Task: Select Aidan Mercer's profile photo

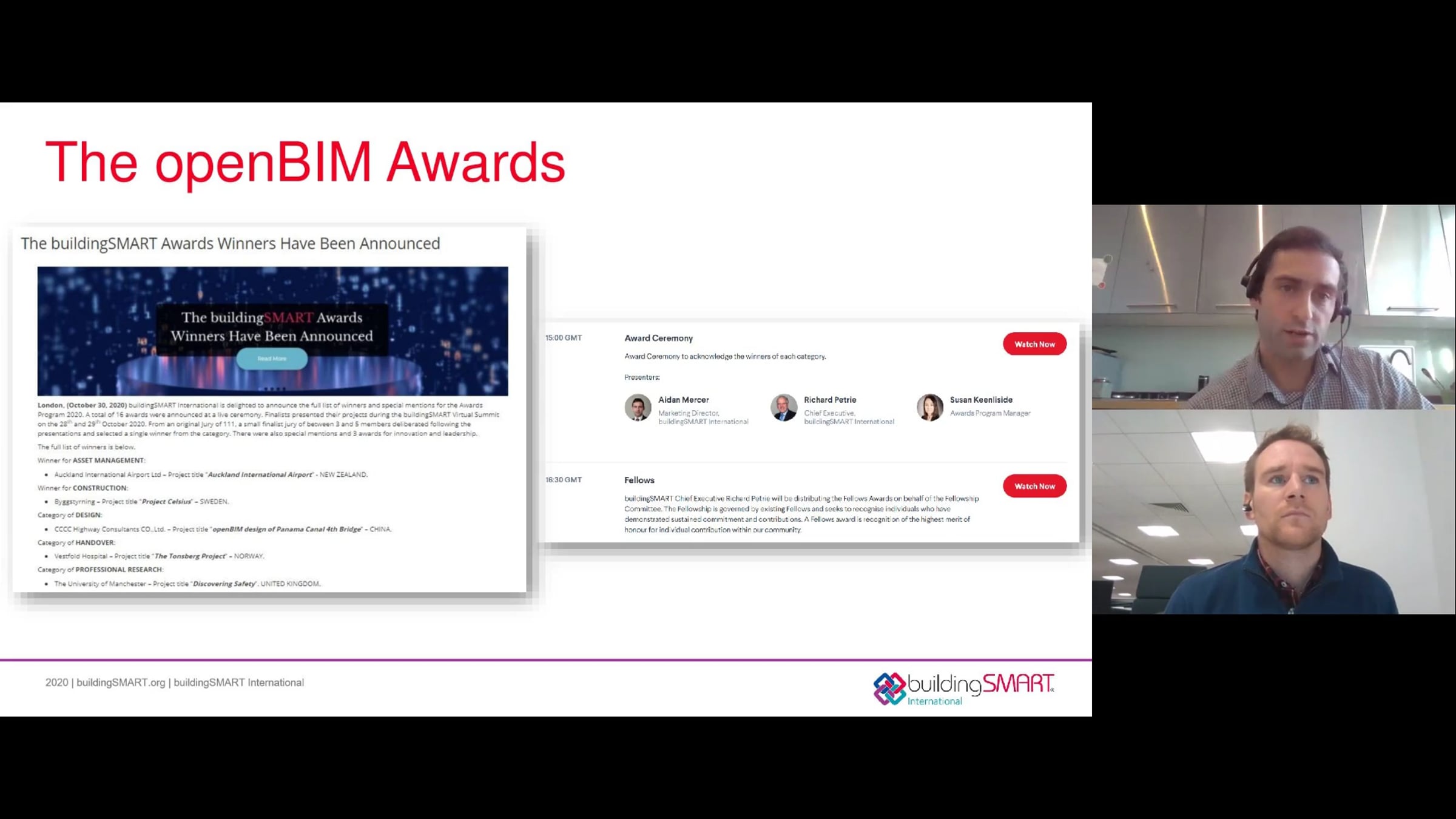Action: [x=638, y=407]
